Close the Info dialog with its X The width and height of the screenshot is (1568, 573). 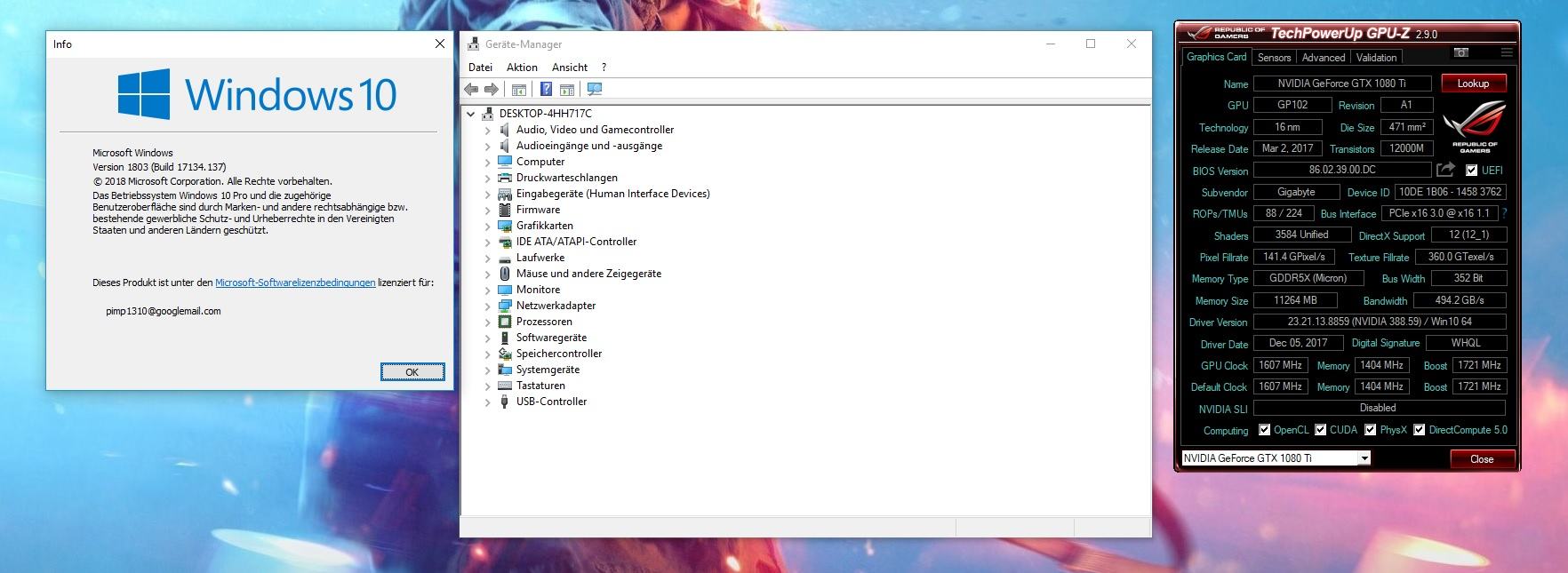click(x=439, y=44)
